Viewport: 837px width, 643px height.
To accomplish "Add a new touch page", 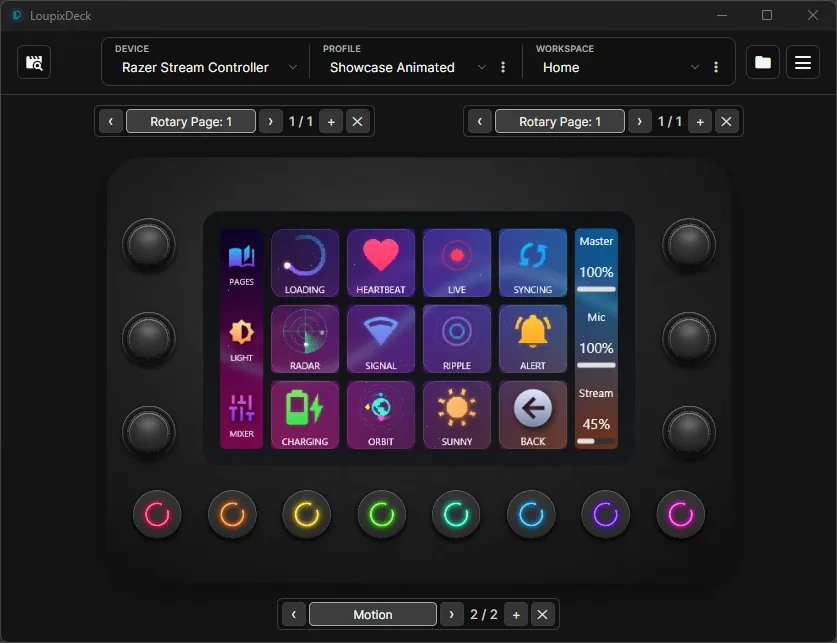I will (x=516, y=615).
